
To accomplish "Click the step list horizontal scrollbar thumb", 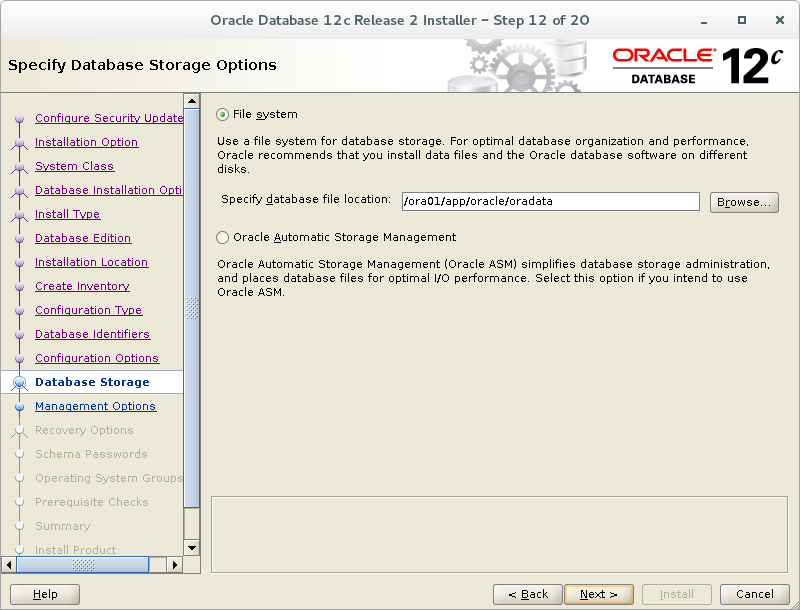I will pyautogui.click(x=83, y=565).
